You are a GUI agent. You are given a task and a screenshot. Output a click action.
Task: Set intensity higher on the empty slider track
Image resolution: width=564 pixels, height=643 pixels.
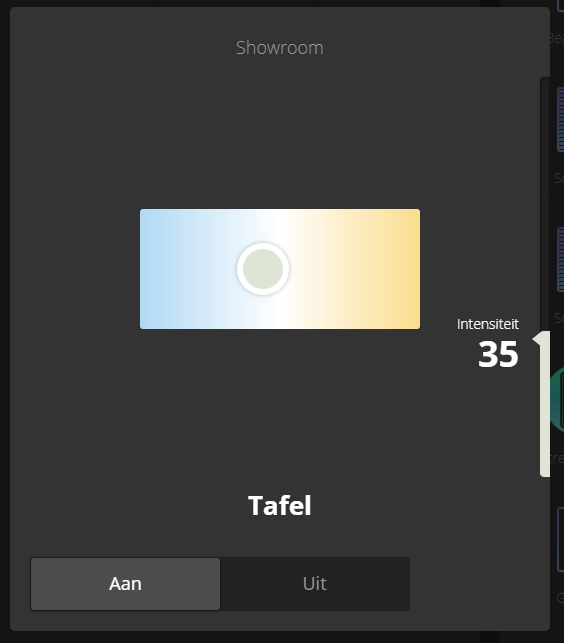(545, 205)
